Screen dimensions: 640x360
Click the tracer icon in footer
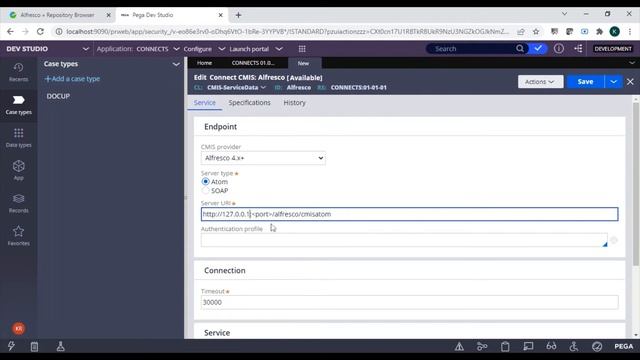pos(482,347)
